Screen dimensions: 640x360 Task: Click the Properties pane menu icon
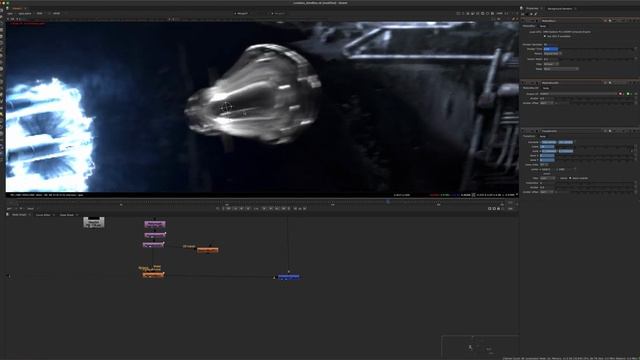(x=522, y=8)
